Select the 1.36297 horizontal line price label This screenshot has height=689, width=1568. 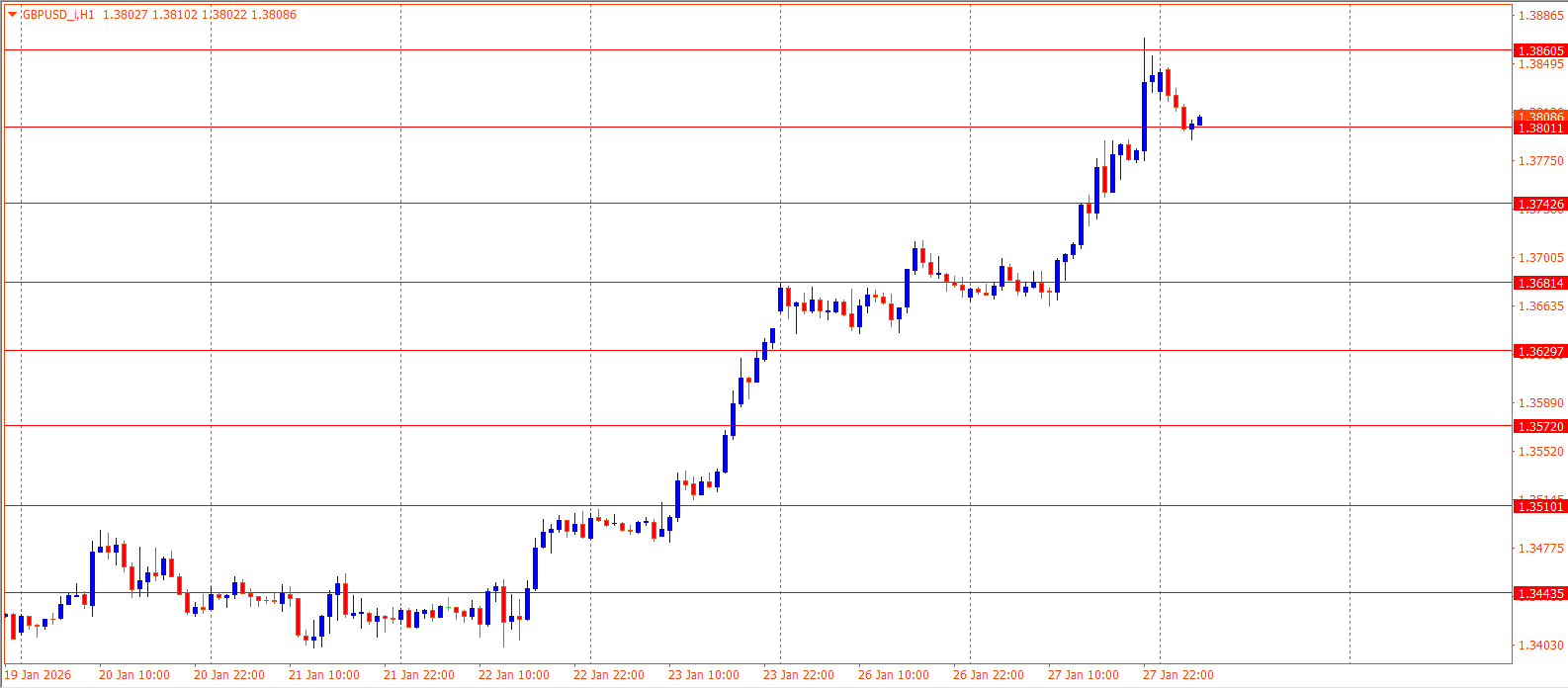pyautogui.click(x=1540, y=352)
